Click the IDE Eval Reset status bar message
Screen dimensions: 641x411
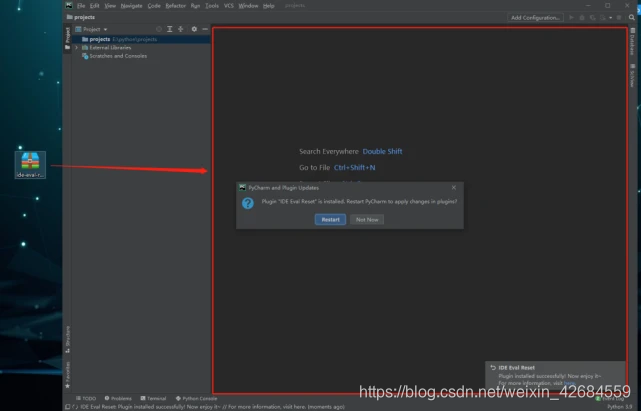(213, 407)
